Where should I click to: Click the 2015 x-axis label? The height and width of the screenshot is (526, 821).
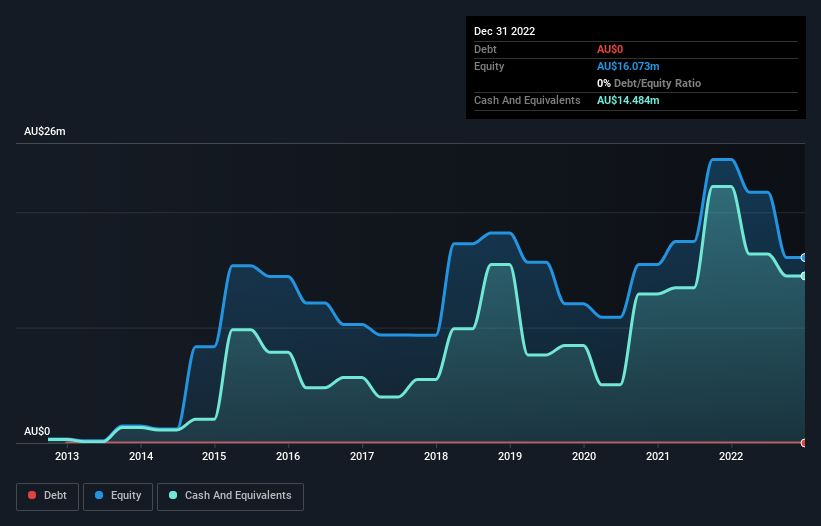click(214, 456)
